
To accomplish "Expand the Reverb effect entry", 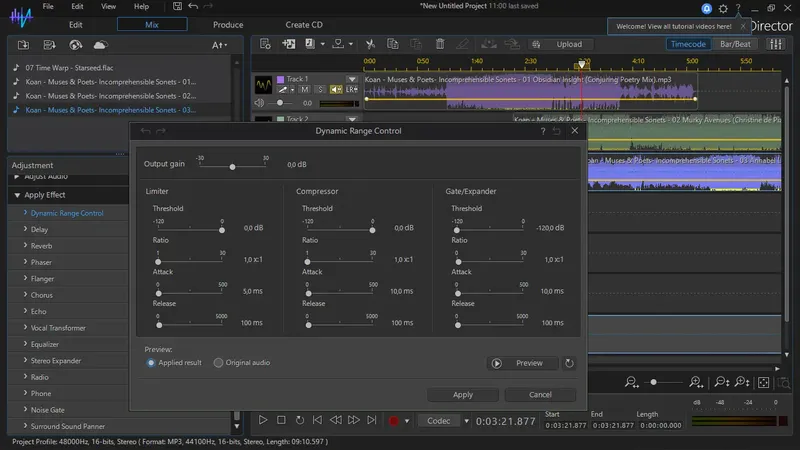I will (x=40, y=245).
